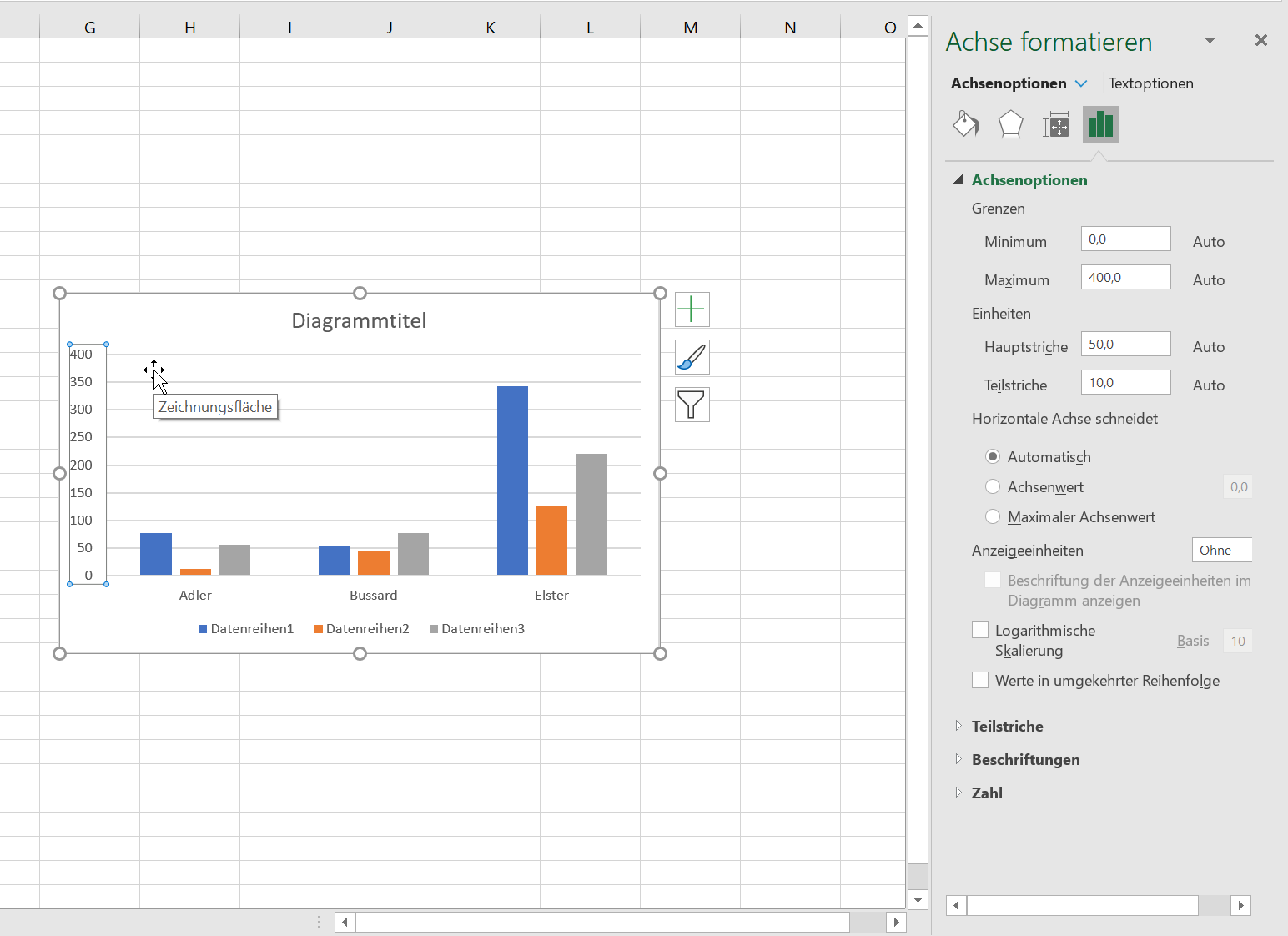The image size is (1288, 936).
Task: Enable Werte in umgekehrter Reihenfolge
Action: coord(980,680)
